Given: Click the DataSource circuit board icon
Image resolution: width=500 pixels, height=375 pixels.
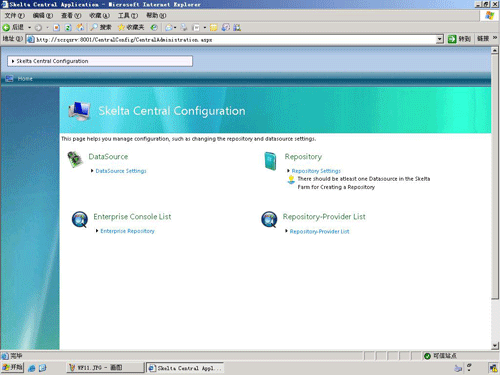Looking at the screenshot, I should click(x=75, y=159).
